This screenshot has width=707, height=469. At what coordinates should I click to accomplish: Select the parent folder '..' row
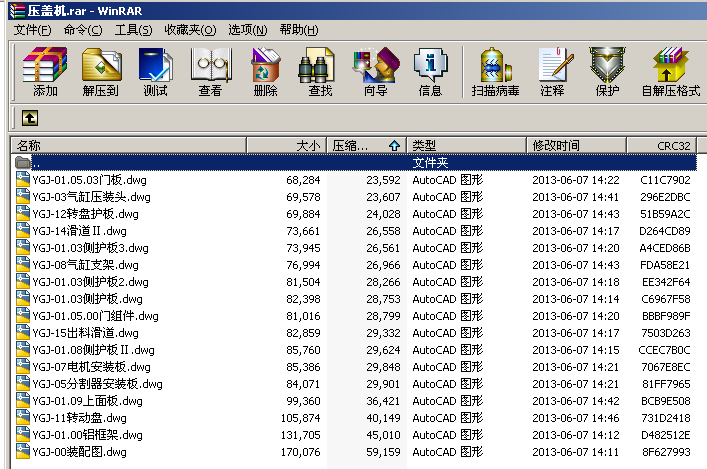click(354, 162)
